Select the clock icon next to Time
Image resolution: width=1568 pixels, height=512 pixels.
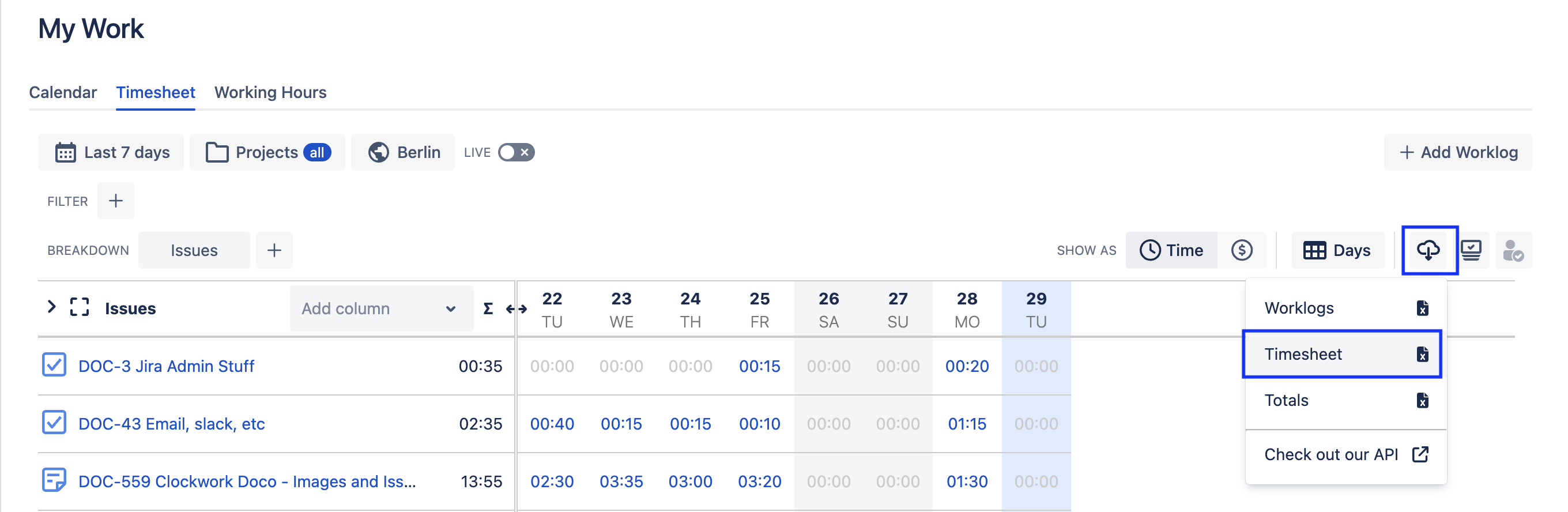(1150, 250)
